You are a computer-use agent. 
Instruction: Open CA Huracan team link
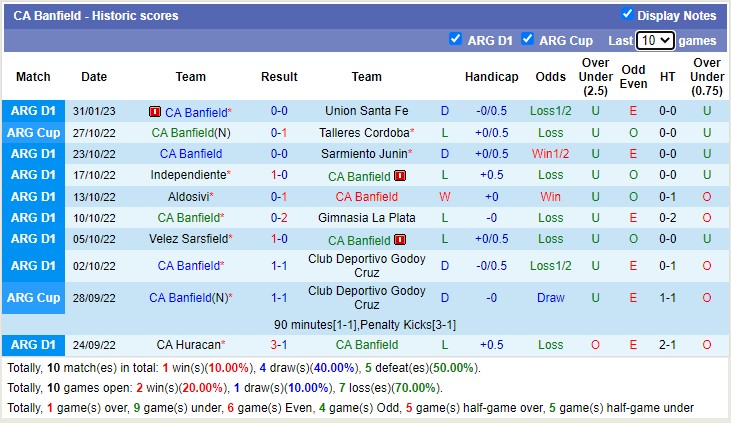pyautogui.click(x=188, y=345)
